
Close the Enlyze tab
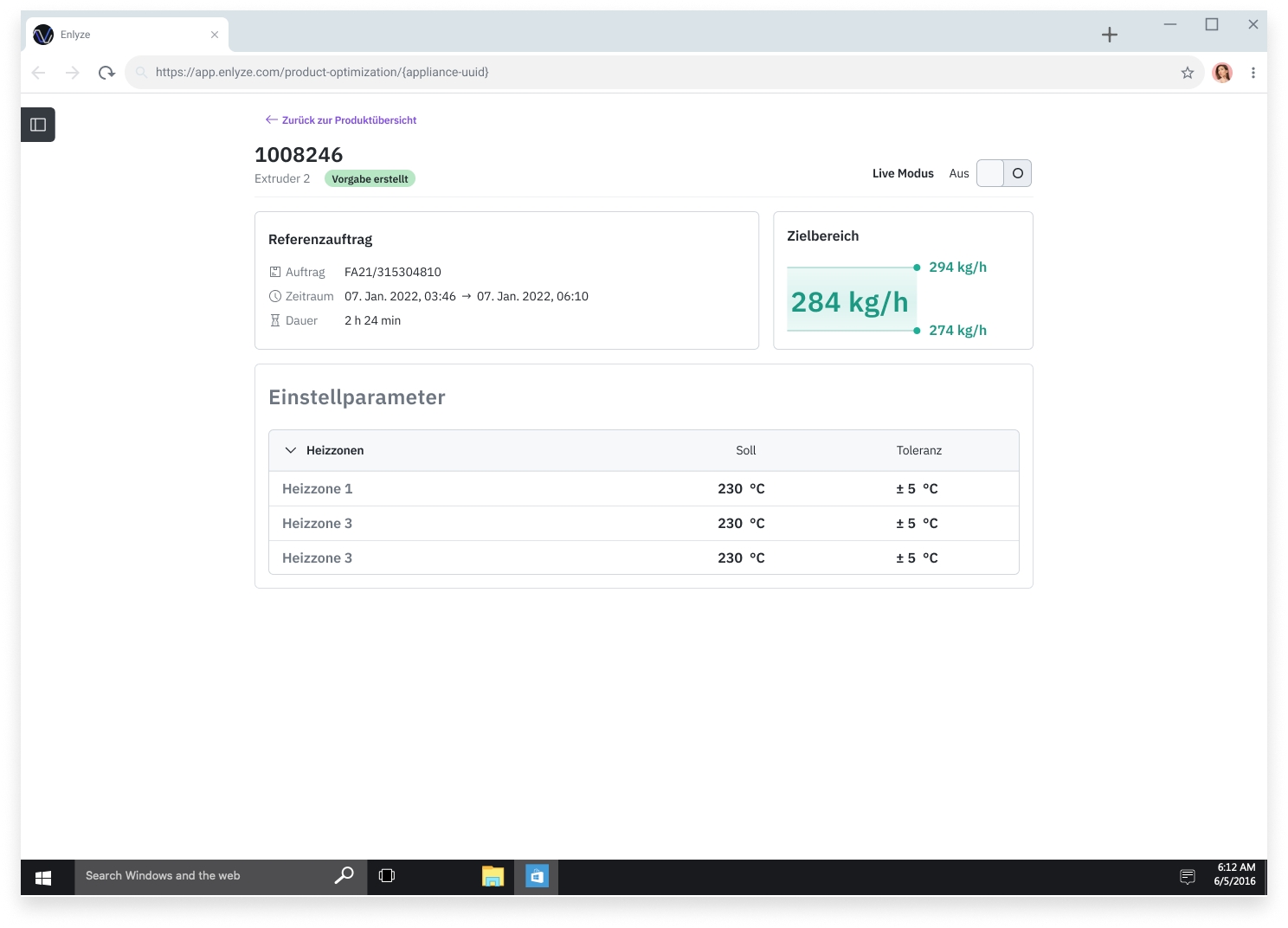[215, 35]
